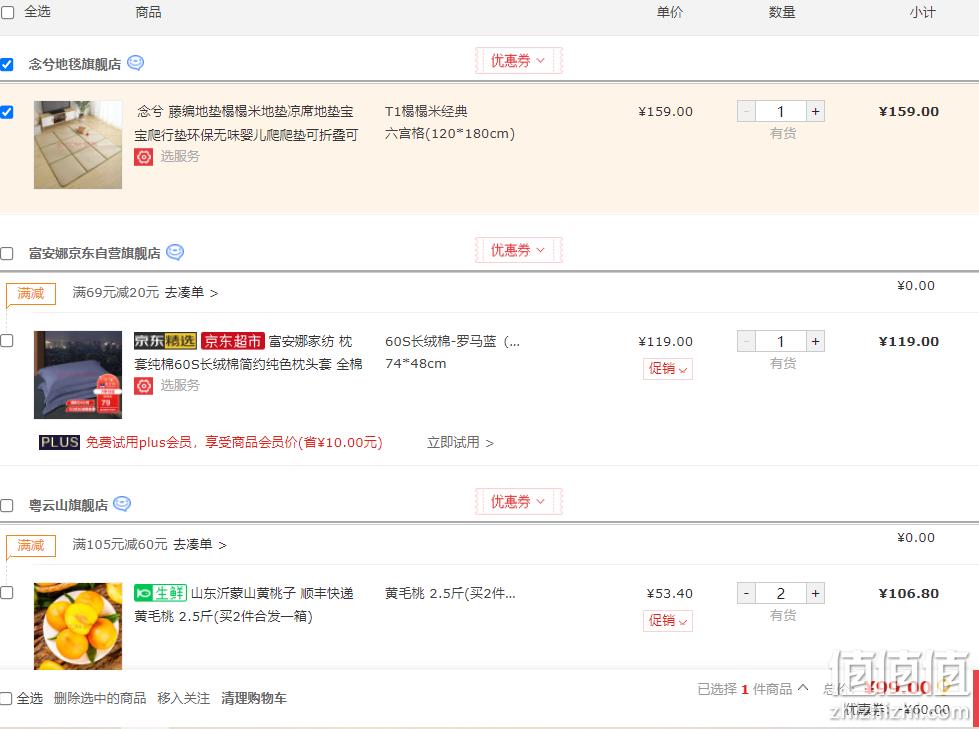The width and height of the screenshot is (979, 729).
Task: Click 去凑单 for 满69元减20元 promotion
Action: pos(191,293)
